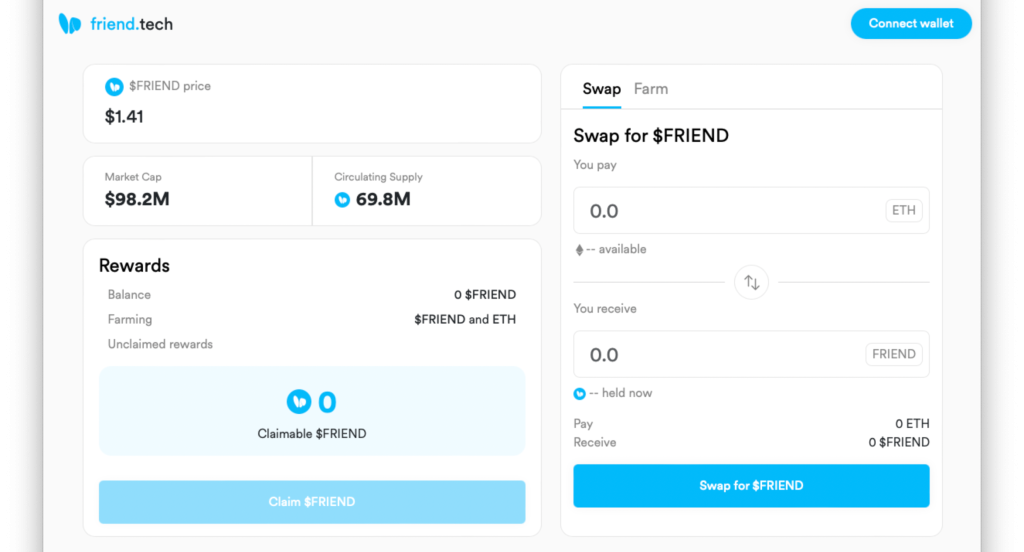Select the Swap tab
The width and height of the screenshot is (1024, 552).
pyautogui.click(x=601, y=89)
